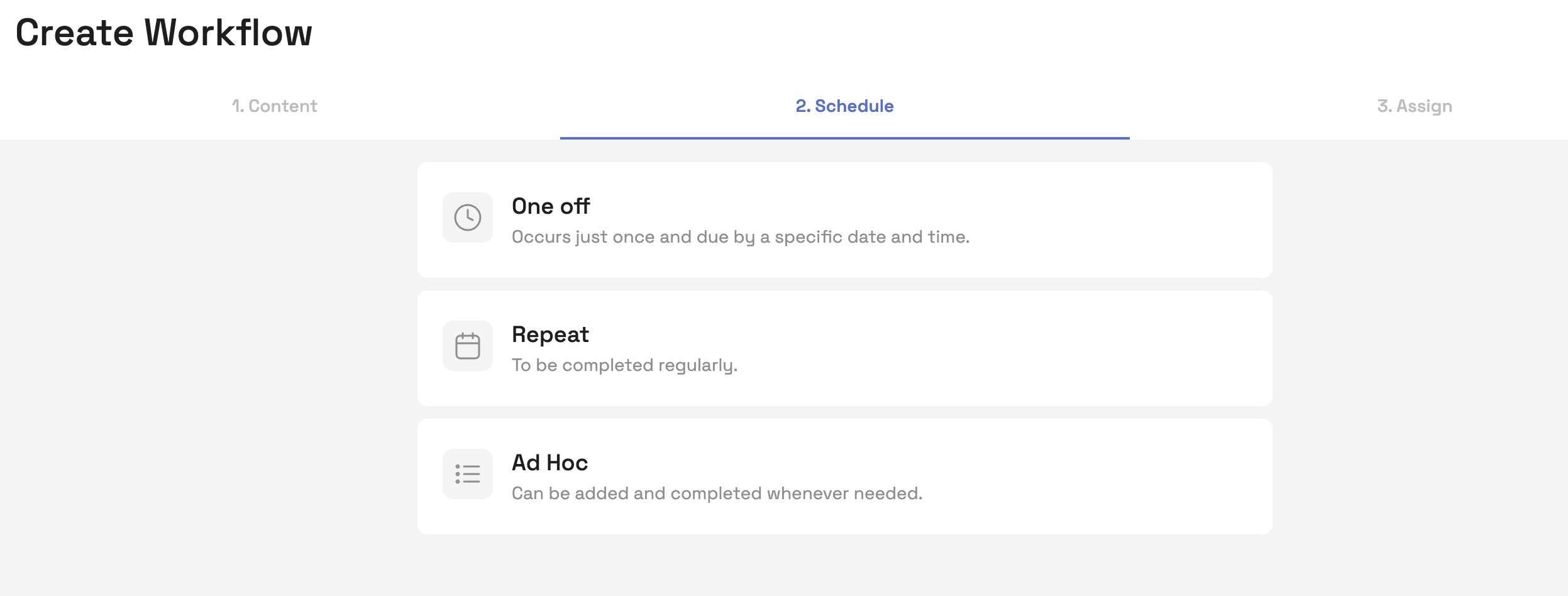Click the clock icon beside One off
Screen dimensions: 1568x596
point(468,218)
